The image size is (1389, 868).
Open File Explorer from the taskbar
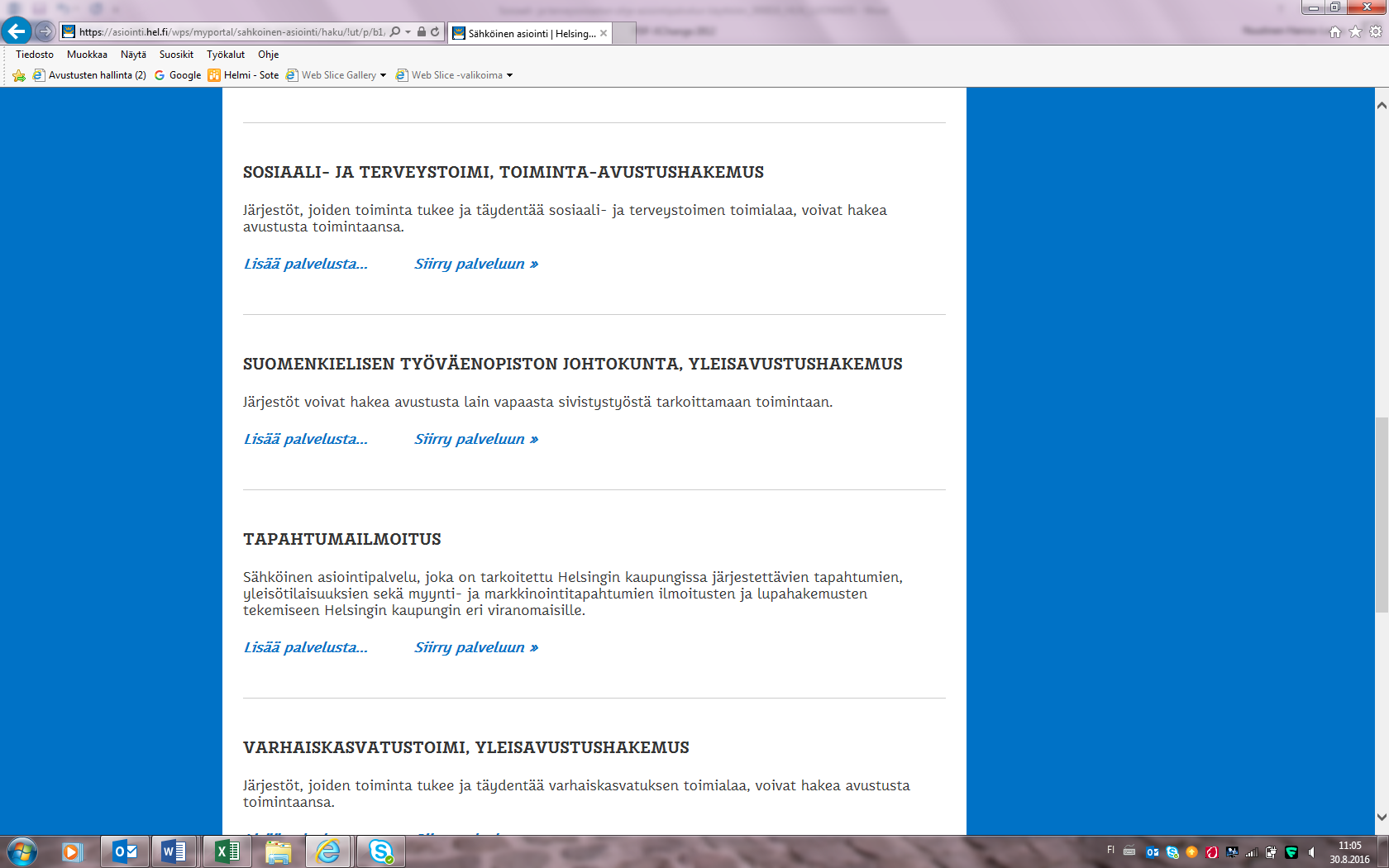[278, 851]
